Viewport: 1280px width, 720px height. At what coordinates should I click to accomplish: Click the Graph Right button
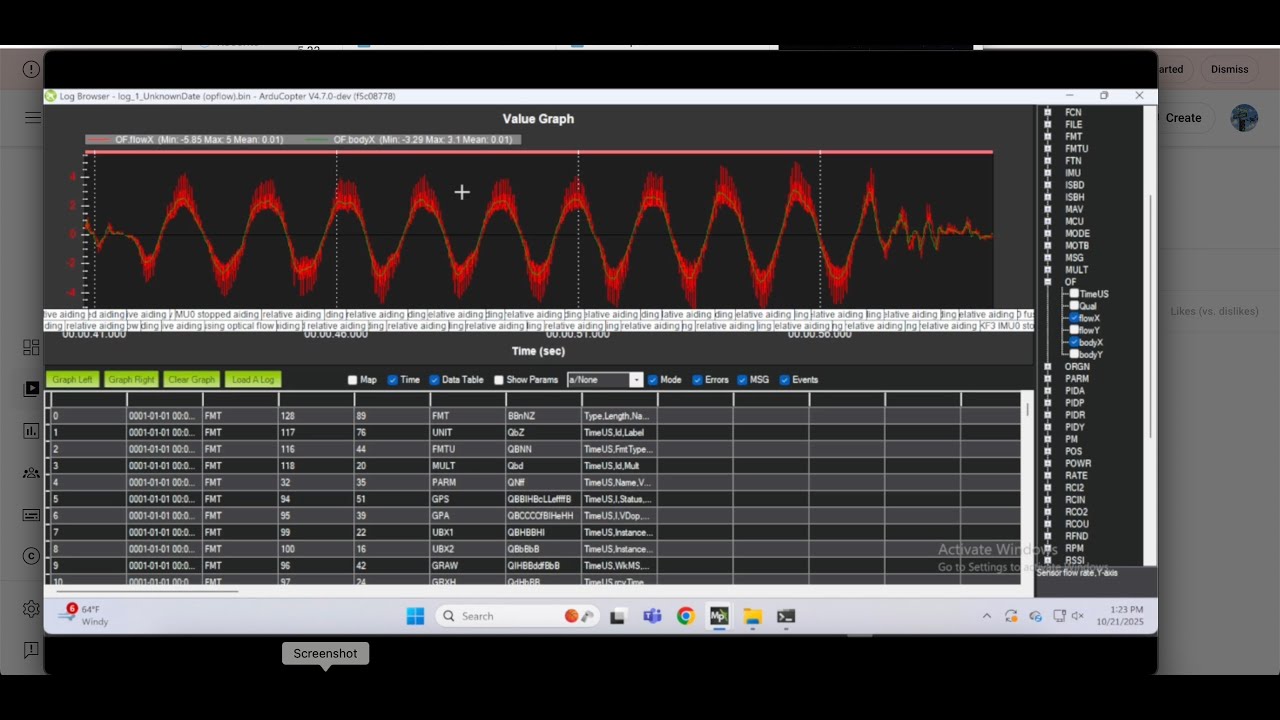131,380
